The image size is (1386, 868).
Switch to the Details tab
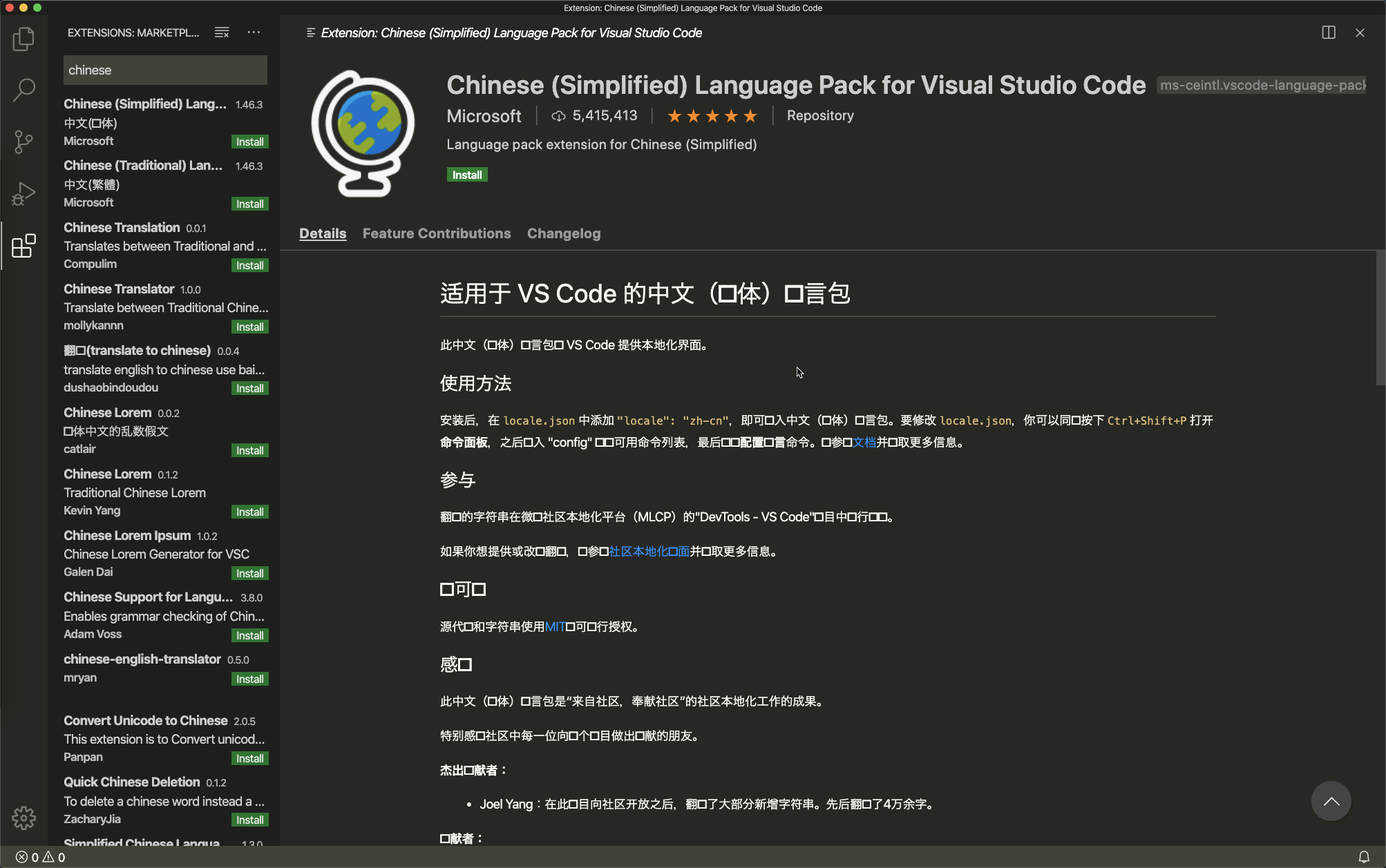coord(323,233)
